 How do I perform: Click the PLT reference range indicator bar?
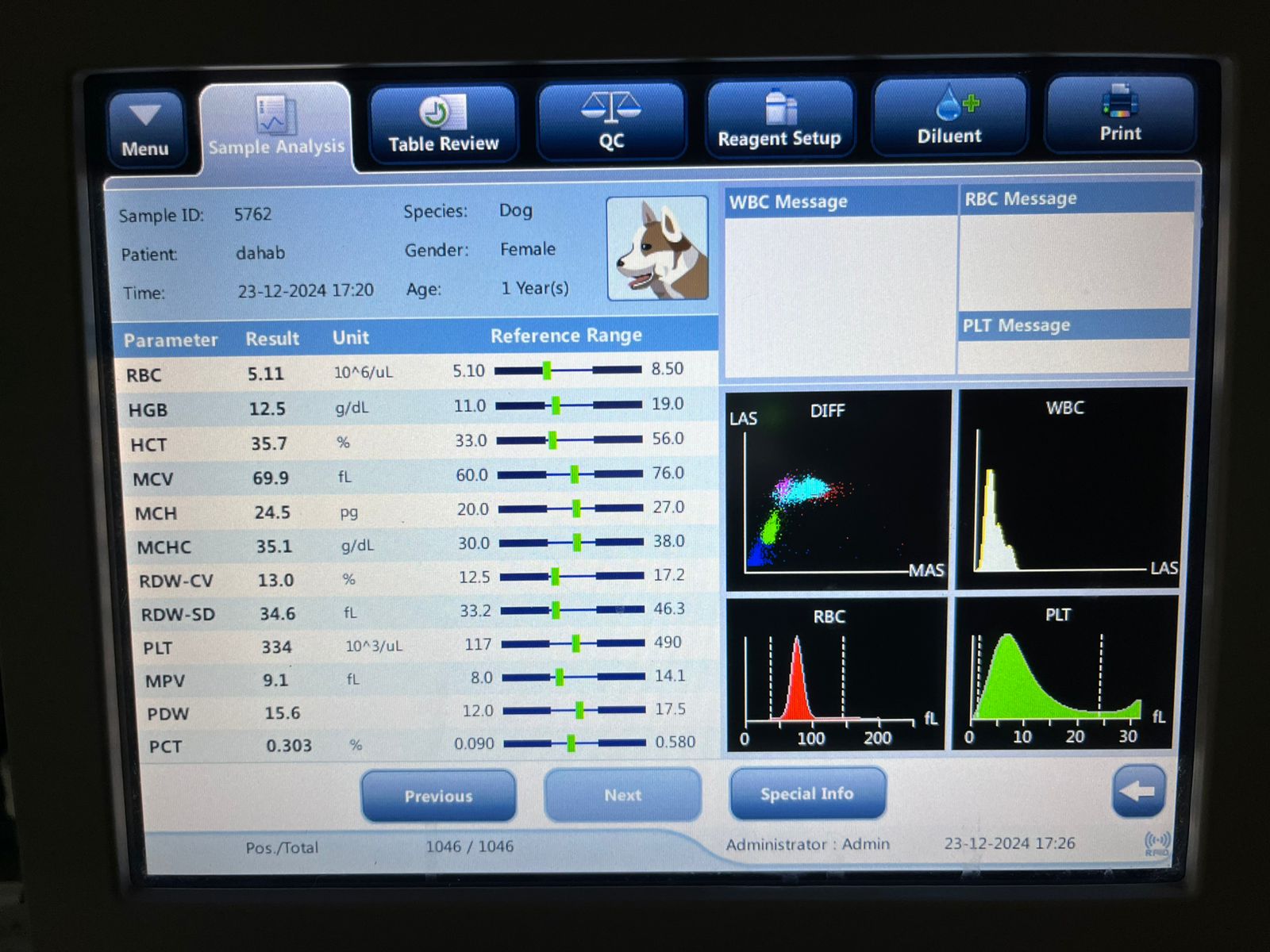(x=572, y=643)
